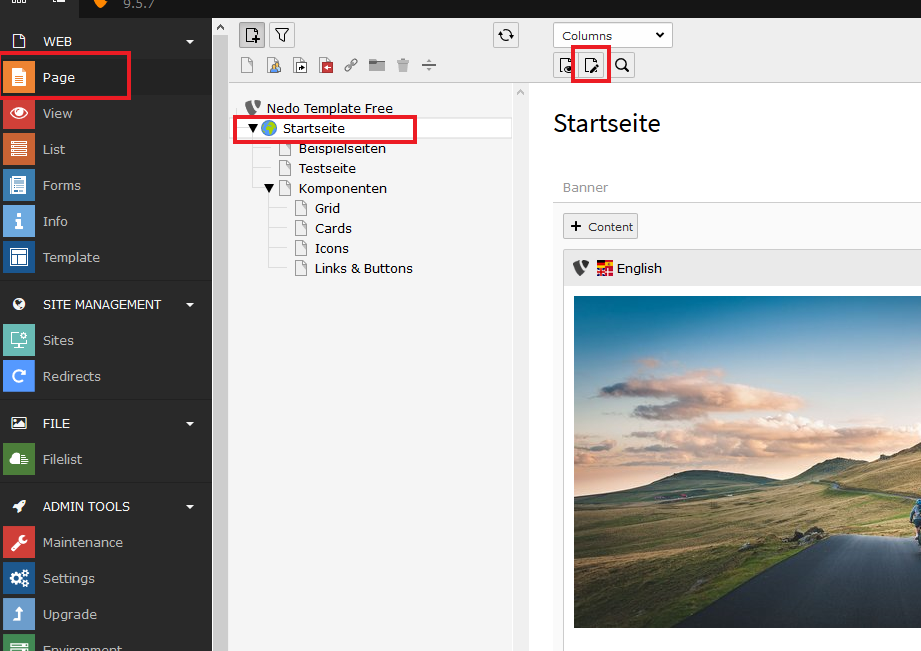Collapse the Komponenten tree node
The image size is (921, 651).
click(x=269, y=189)
